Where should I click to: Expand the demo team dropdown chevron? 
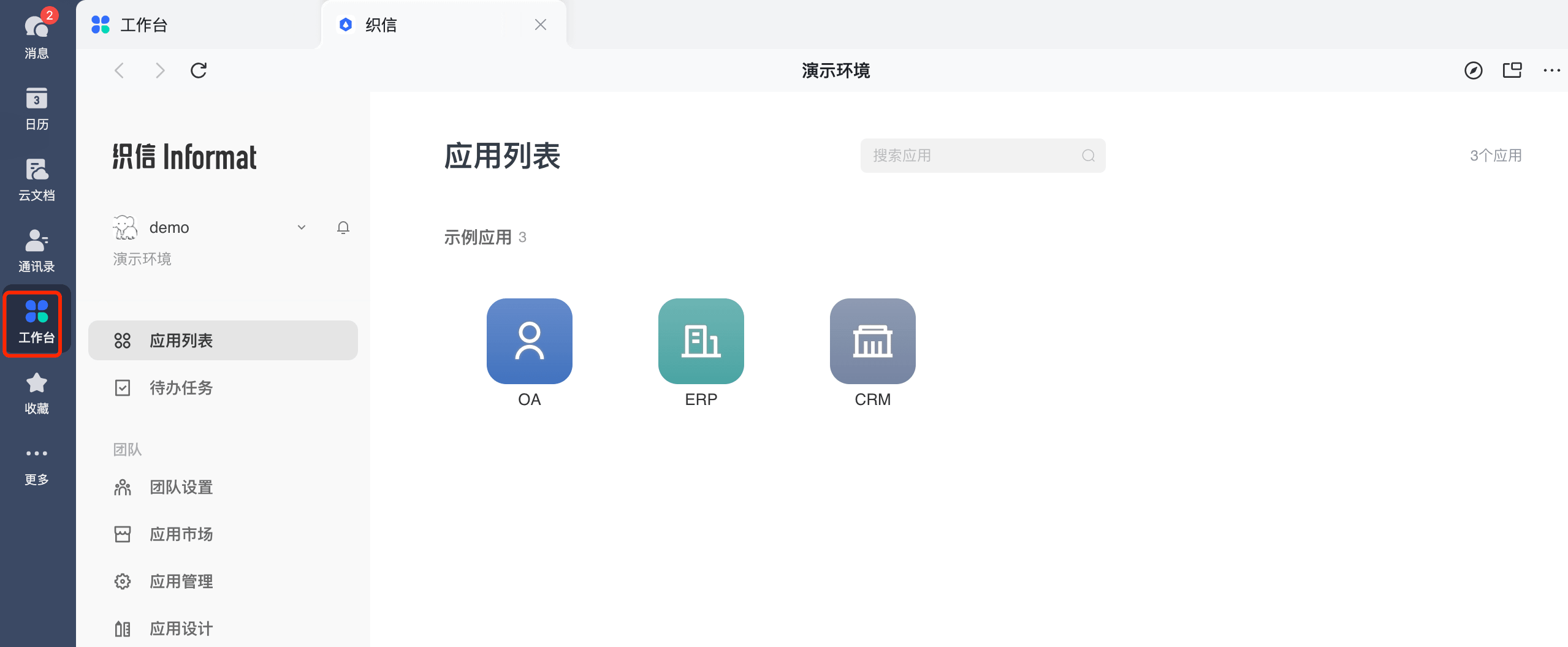(301, 227)
